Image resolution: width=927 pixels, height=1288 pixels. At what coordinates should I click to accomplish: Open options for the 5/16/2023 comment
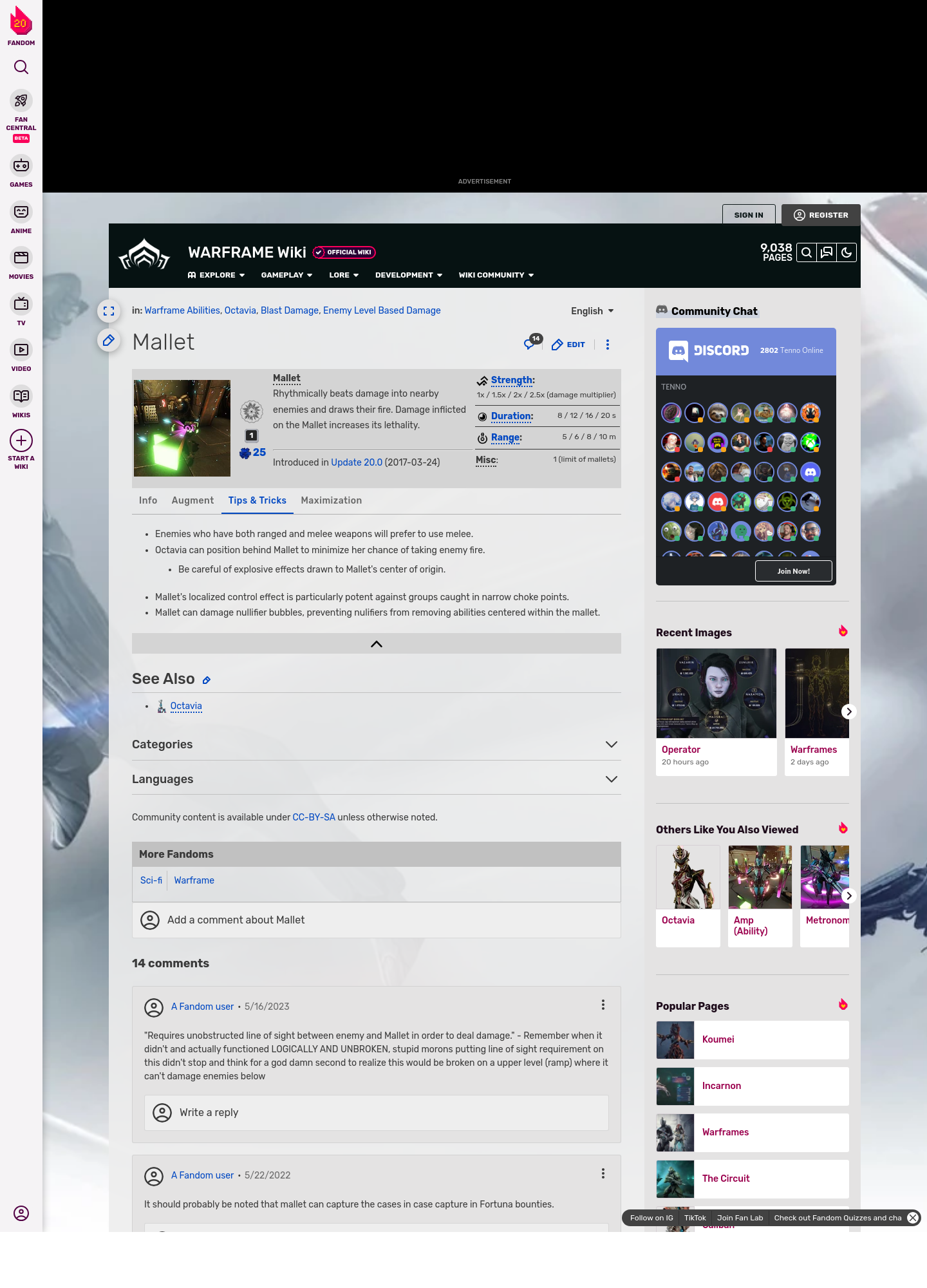603,1005
